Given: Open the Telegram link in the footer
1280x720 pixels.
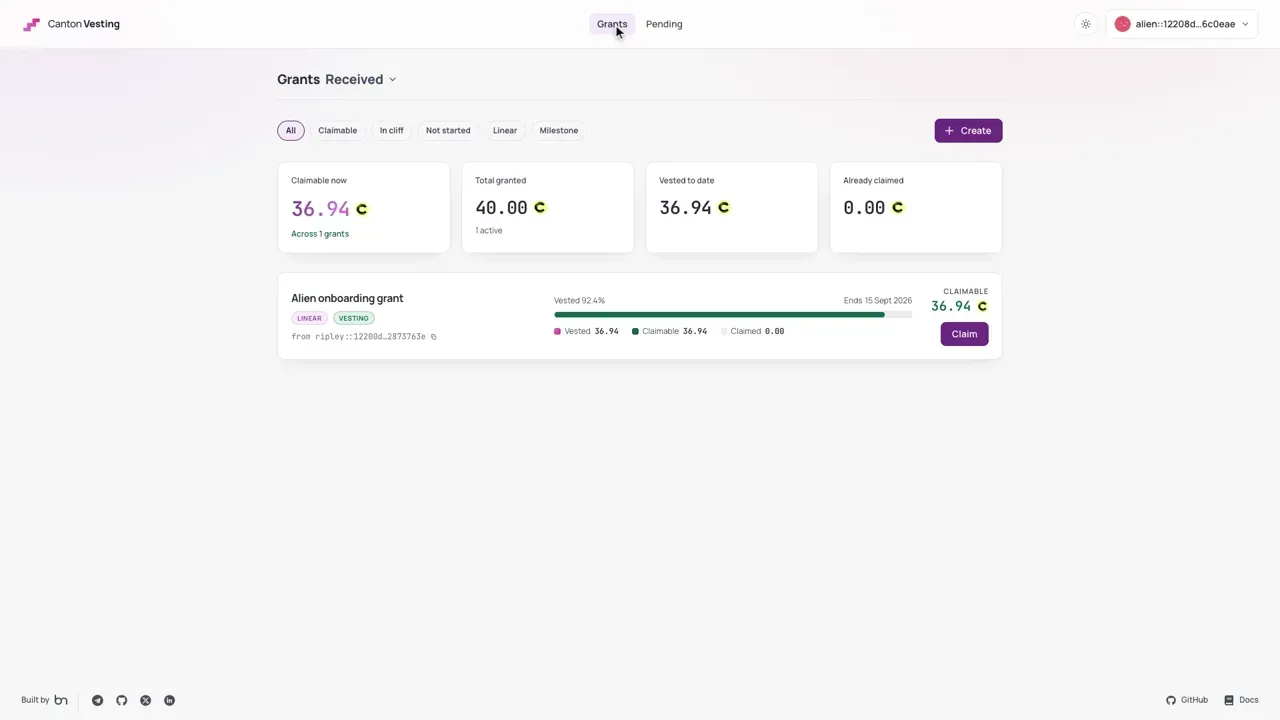Looking at the screenshot, I should click(x=97, y=700).
